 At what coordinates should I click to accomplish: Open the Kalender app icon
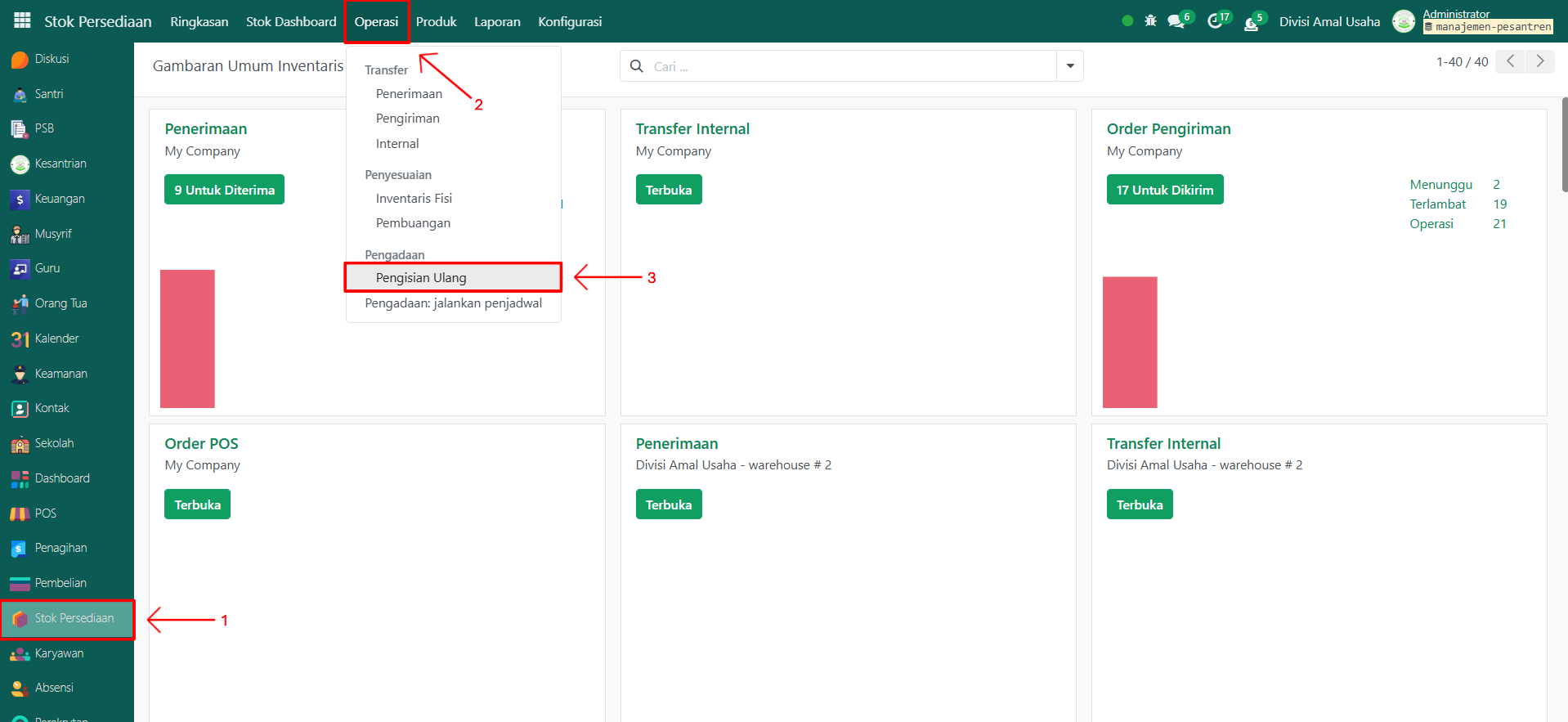click(20, 339)
